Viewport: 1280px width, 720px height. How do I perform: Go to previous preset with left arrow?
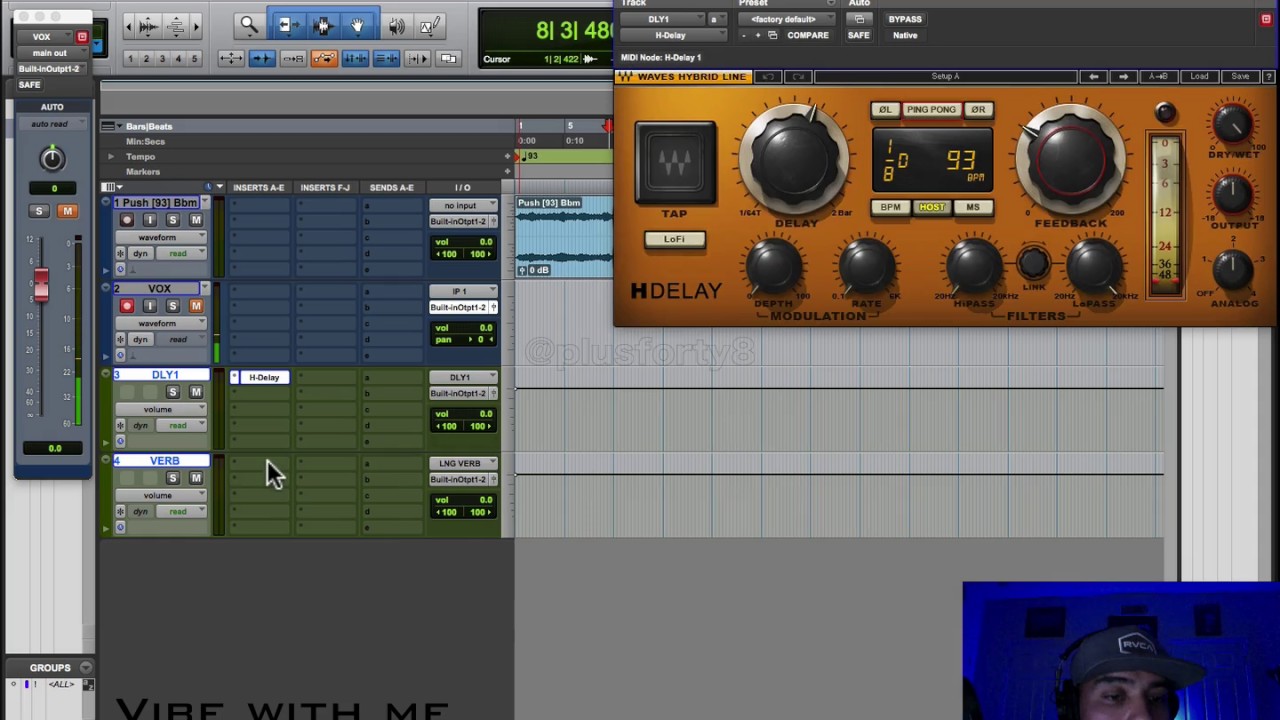click(x=1094, y=76)
